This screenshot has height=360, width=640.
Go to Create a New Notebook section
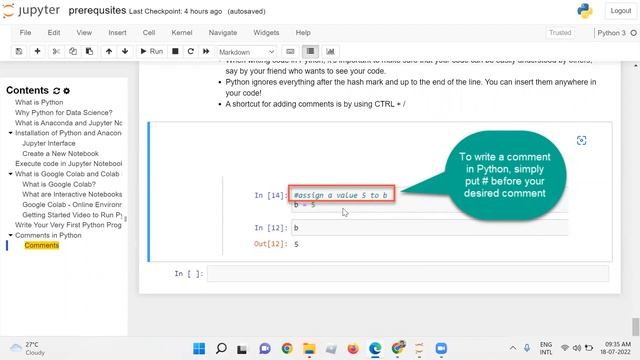[x=60, y=153]
